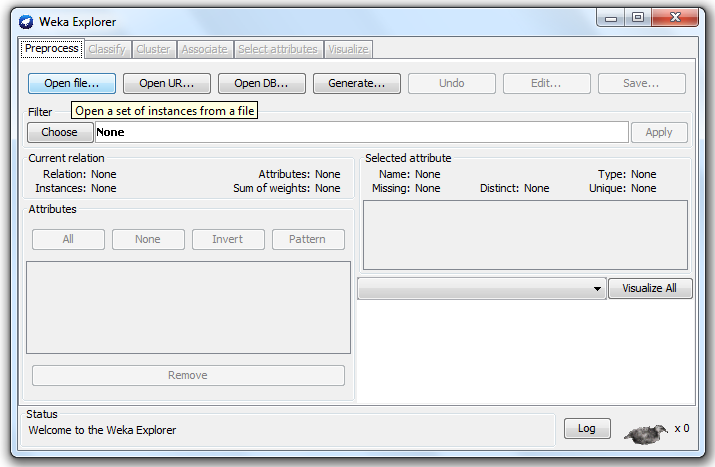Close the Weka Explorer window

coord(675,18)
